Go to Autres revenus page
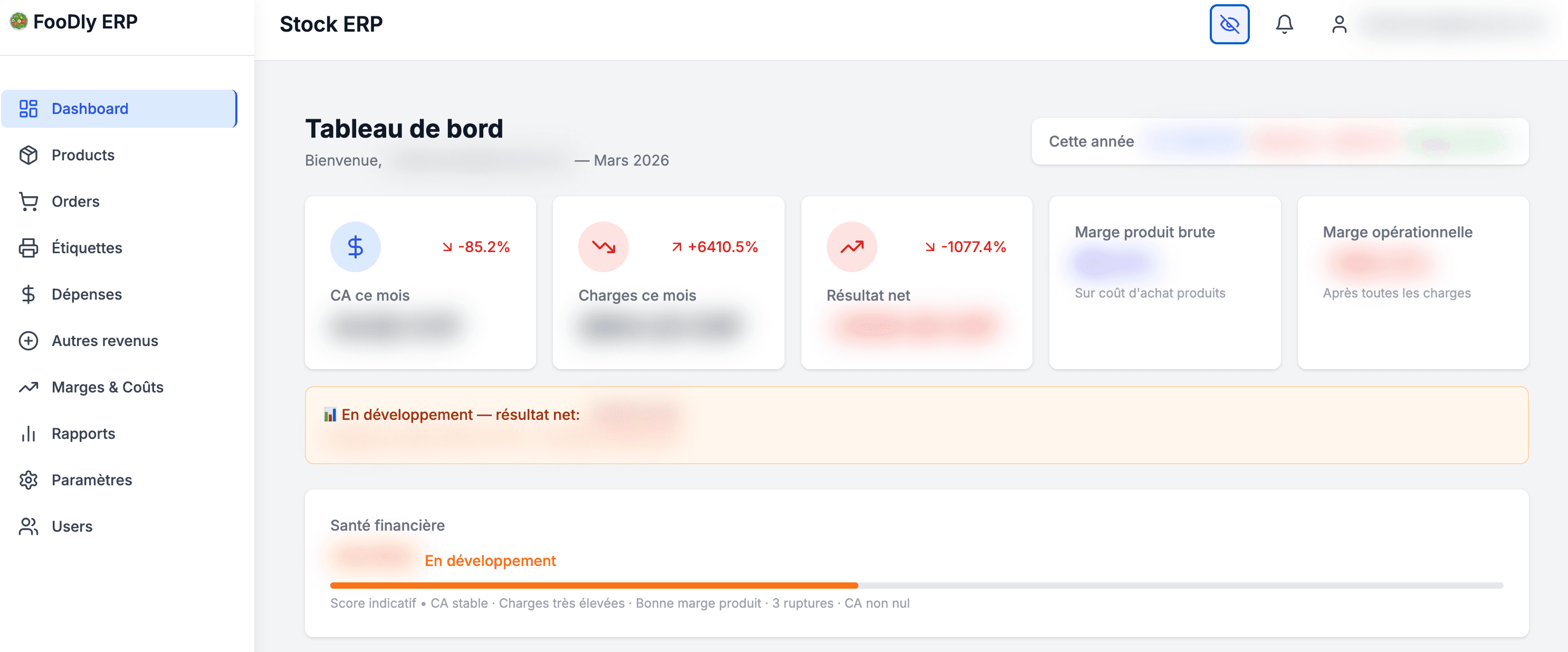The height and width of the screenshot is (652, 1568). (x=104, y=341)
